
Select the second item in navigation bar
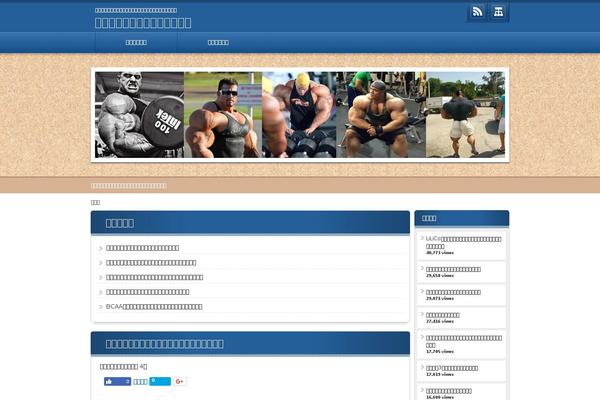218,42
